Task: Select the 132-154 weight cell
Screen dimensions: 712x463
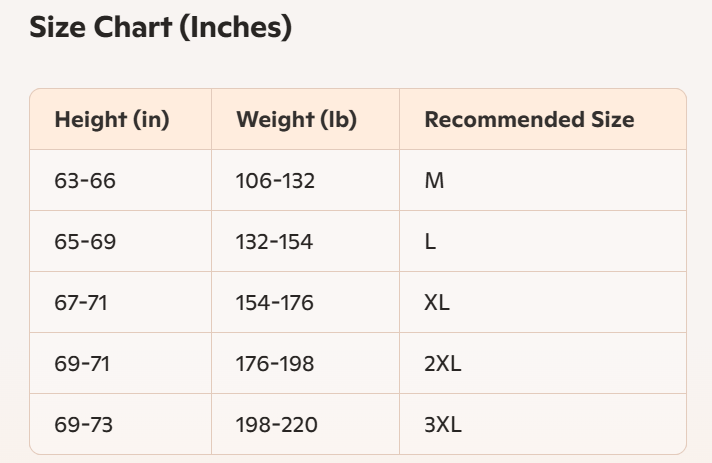Action: tap(274, 242)
